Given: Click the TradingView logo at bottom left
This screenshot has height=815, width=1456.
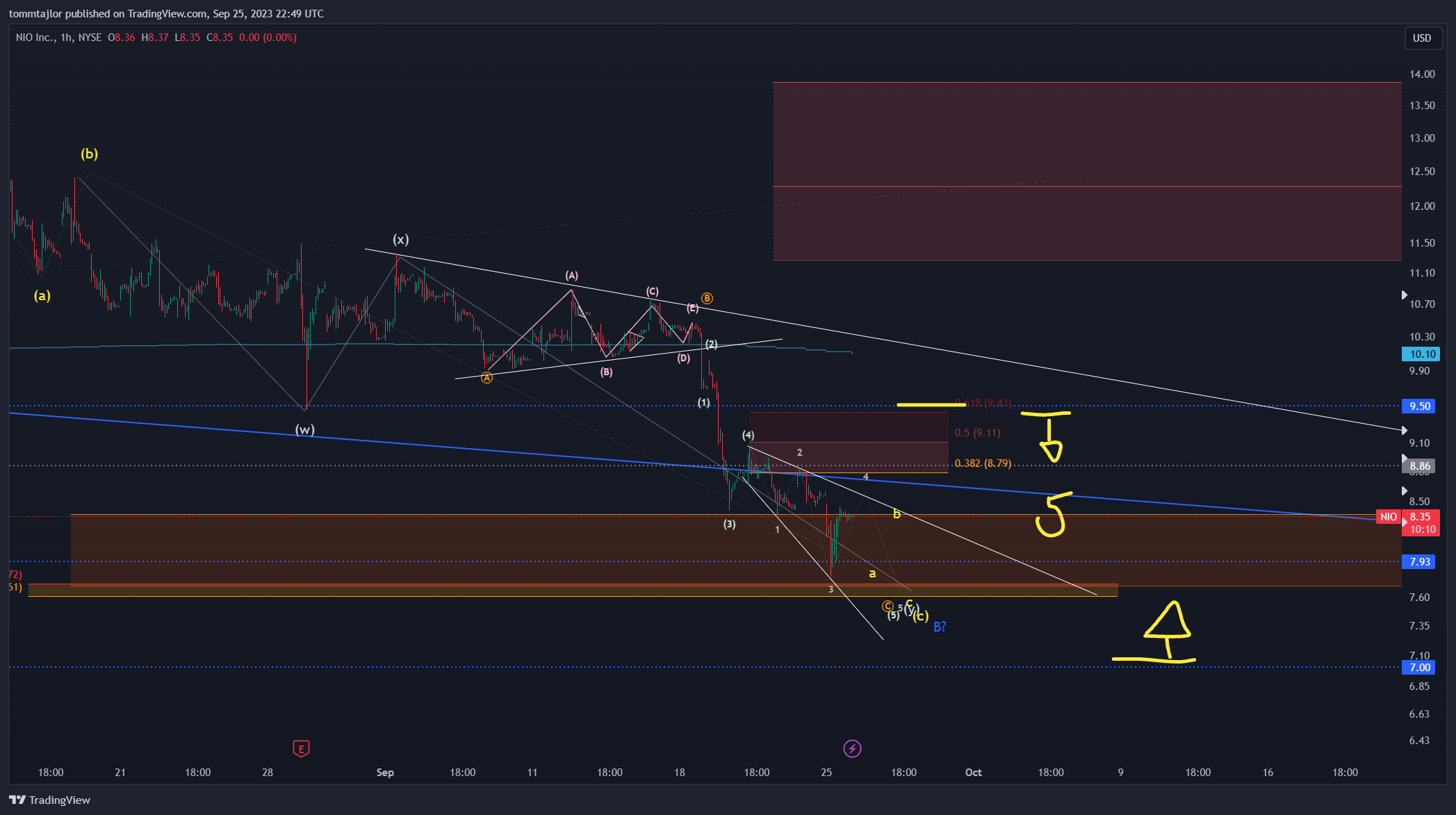Looking at the screenshot, I should tap(49, 800).
